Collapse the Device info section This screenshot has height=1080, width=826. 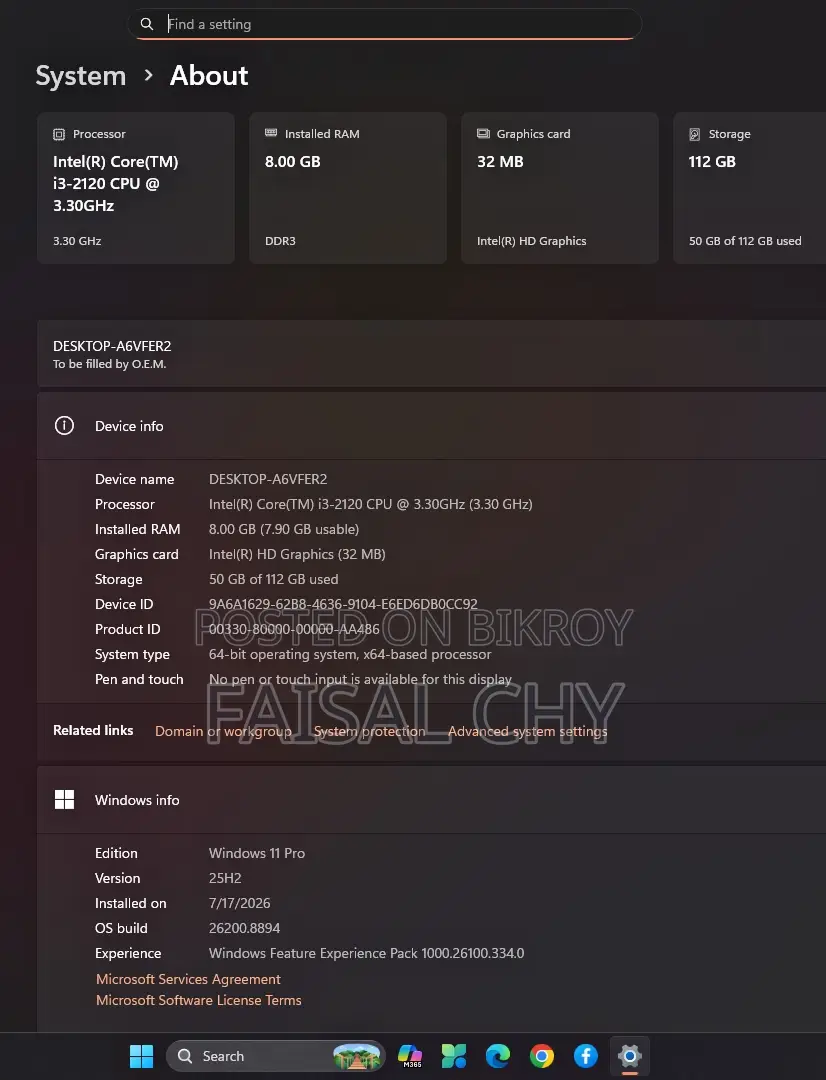coord(431,426)
